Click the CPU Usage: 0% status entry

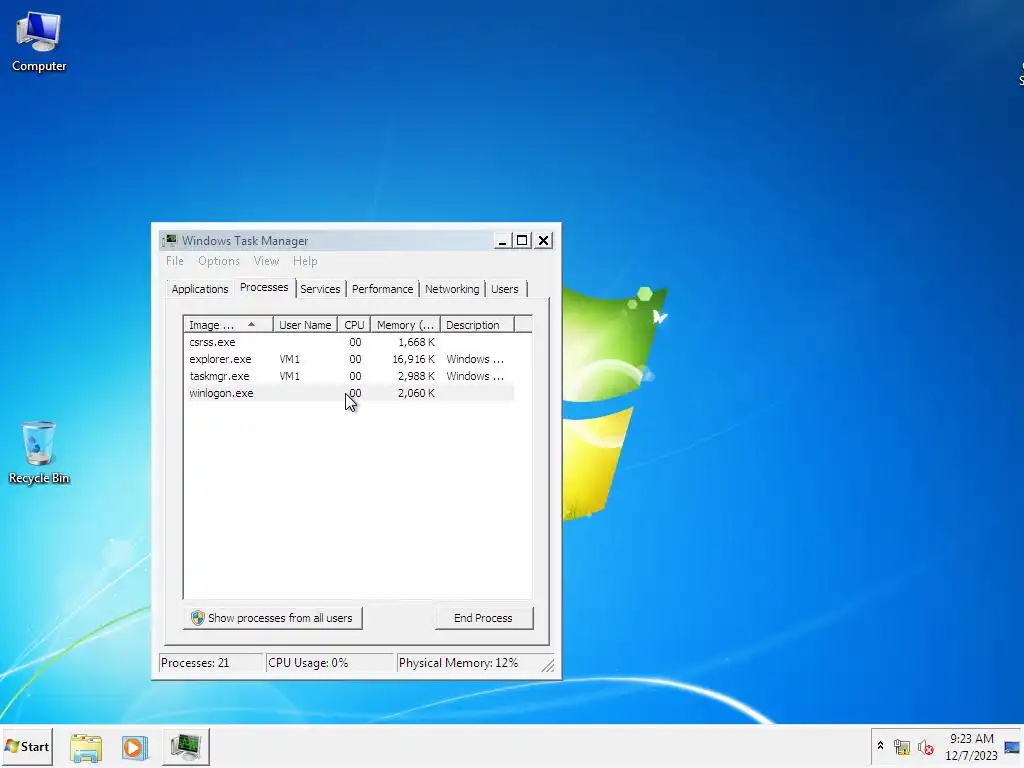[x=330, y=663]
